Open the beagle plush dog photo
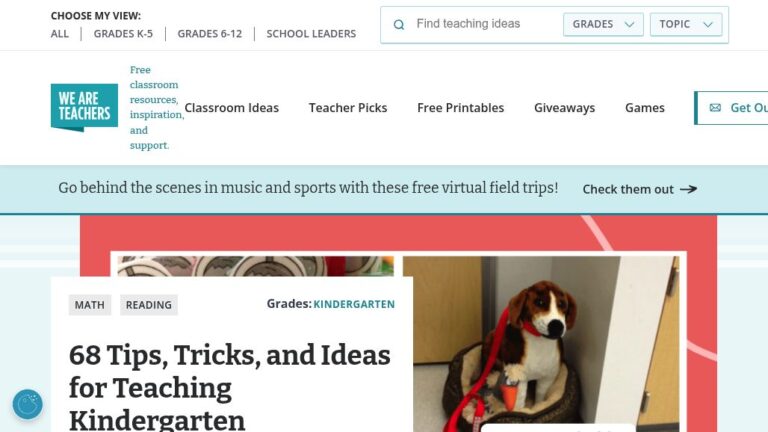 point(541,344)
